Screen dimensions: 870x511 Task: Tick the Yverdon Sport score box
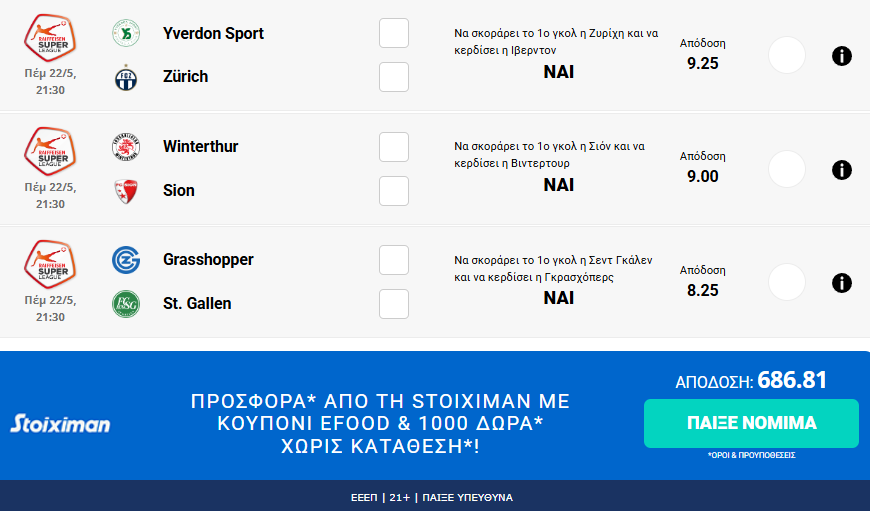coord(394,33)
